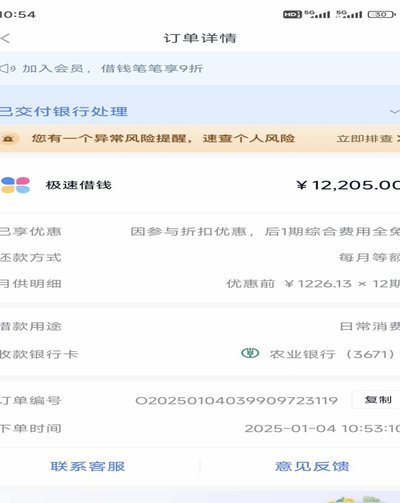This screenshot has width=400, height=503.
Task: Select order number O2025010403990972З119
Action: tap(237, 400)
